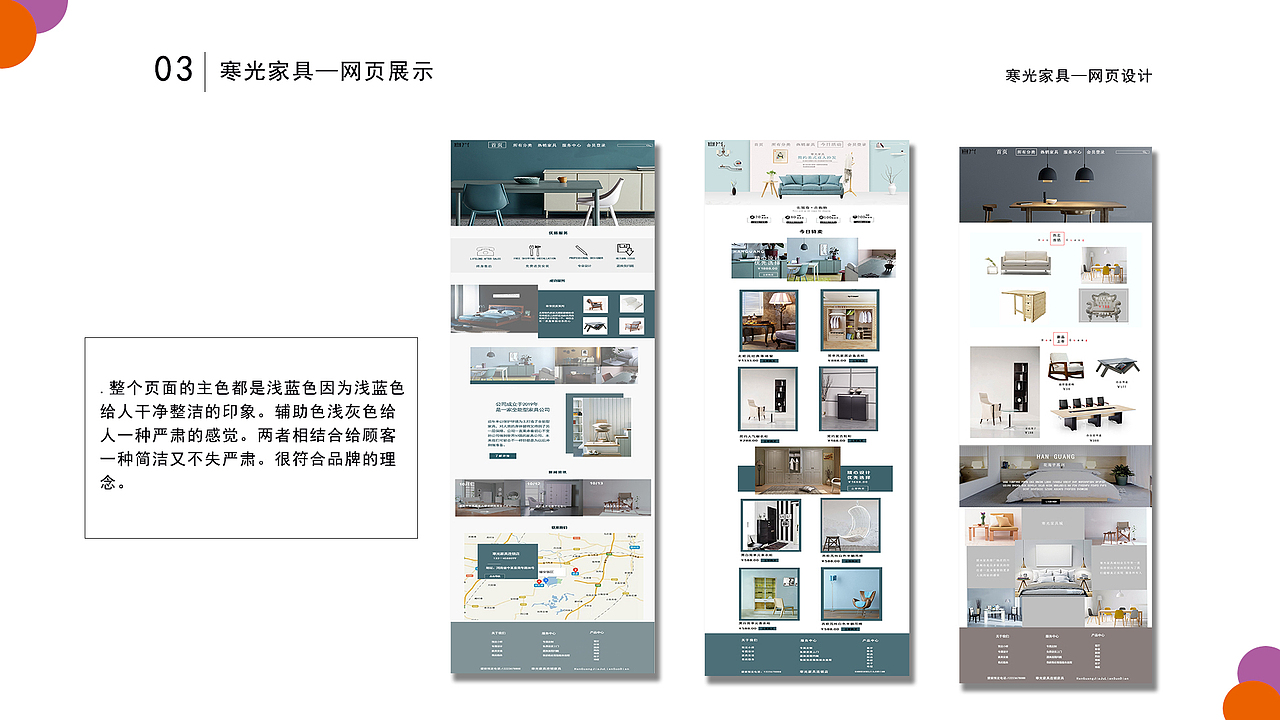Image resolution: width=1280 pixels, height=720 pixels.
Task: Click the header text 寒光家具—网页设计
Action: tap(1079, 75)
